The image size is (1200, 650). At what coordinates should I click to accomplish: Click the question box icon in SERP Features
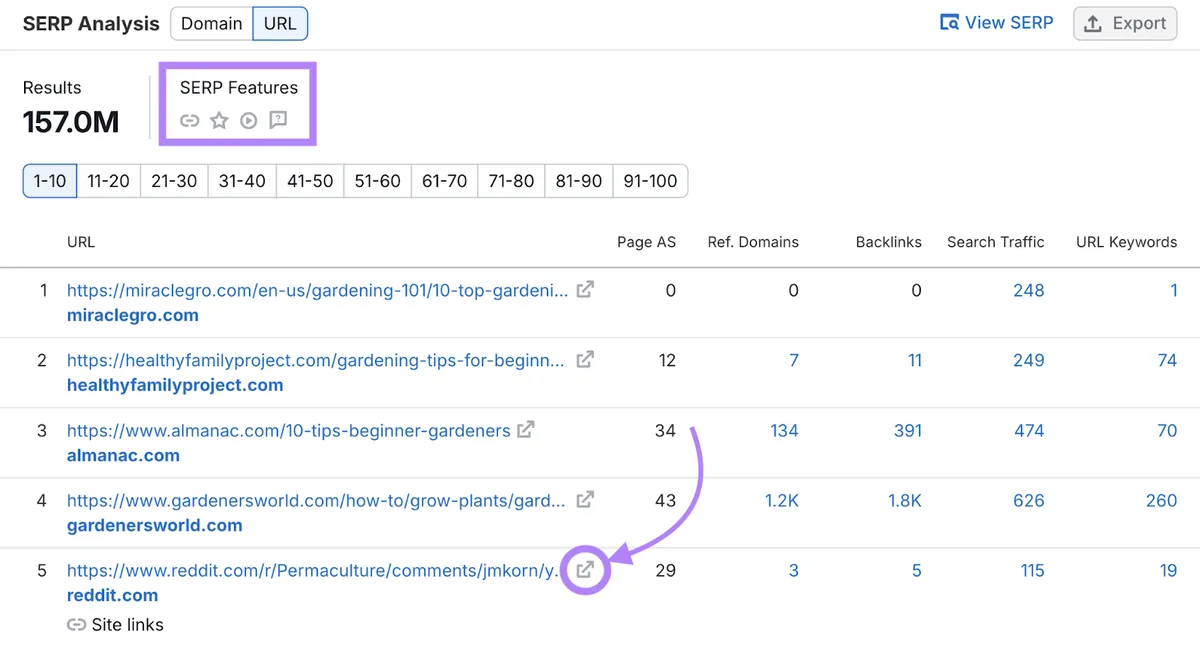click(278, 121)
